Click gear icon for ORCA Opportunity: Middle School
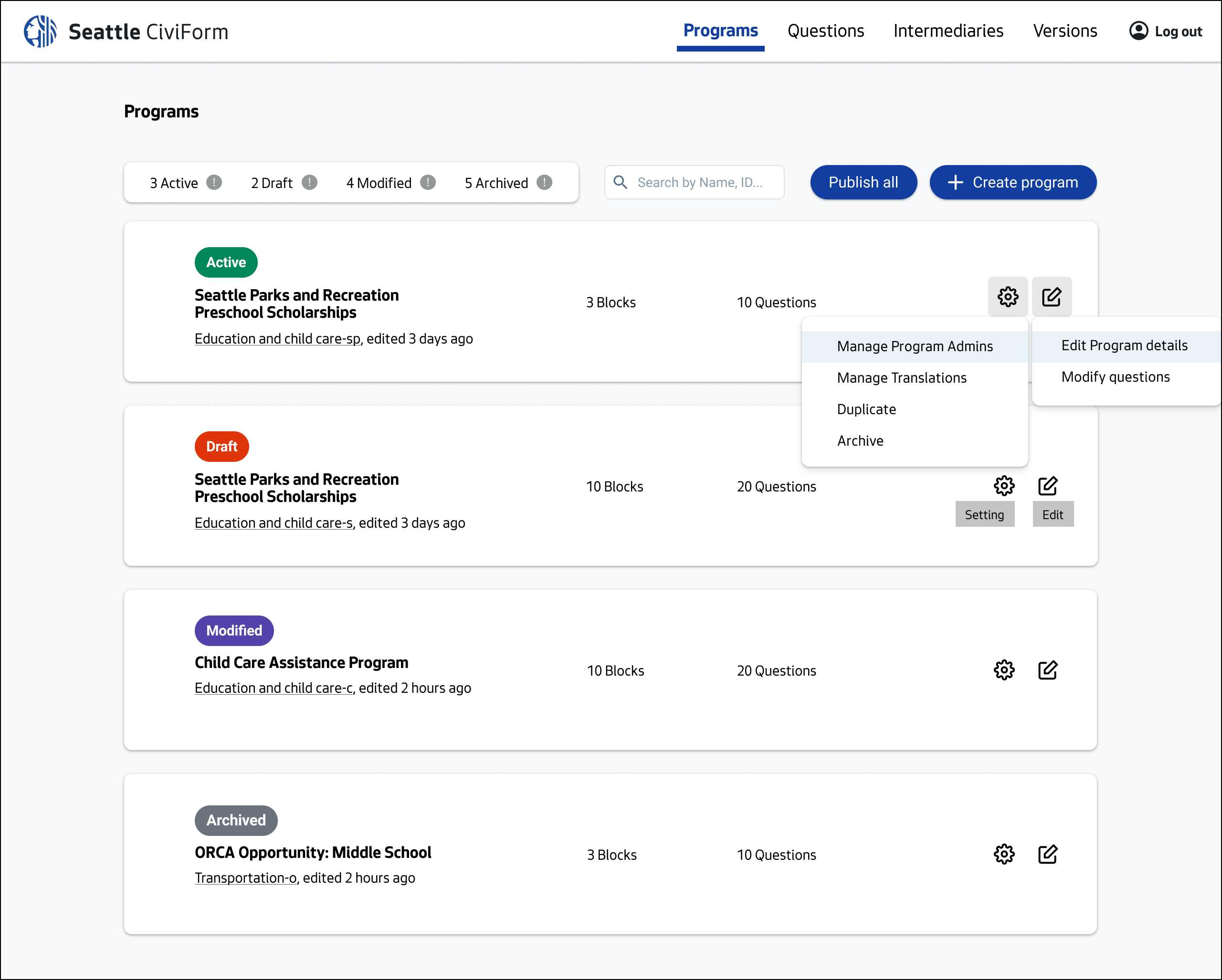1222x980 pixels. [1003, 854]
